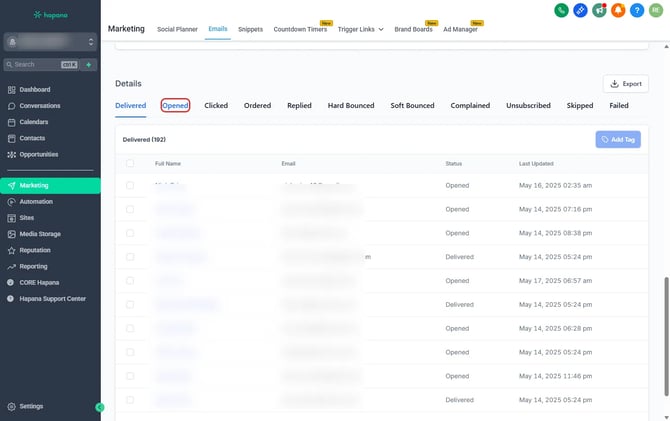Open Conversations from the sidebar
The image size is (670, 421).
40,105
